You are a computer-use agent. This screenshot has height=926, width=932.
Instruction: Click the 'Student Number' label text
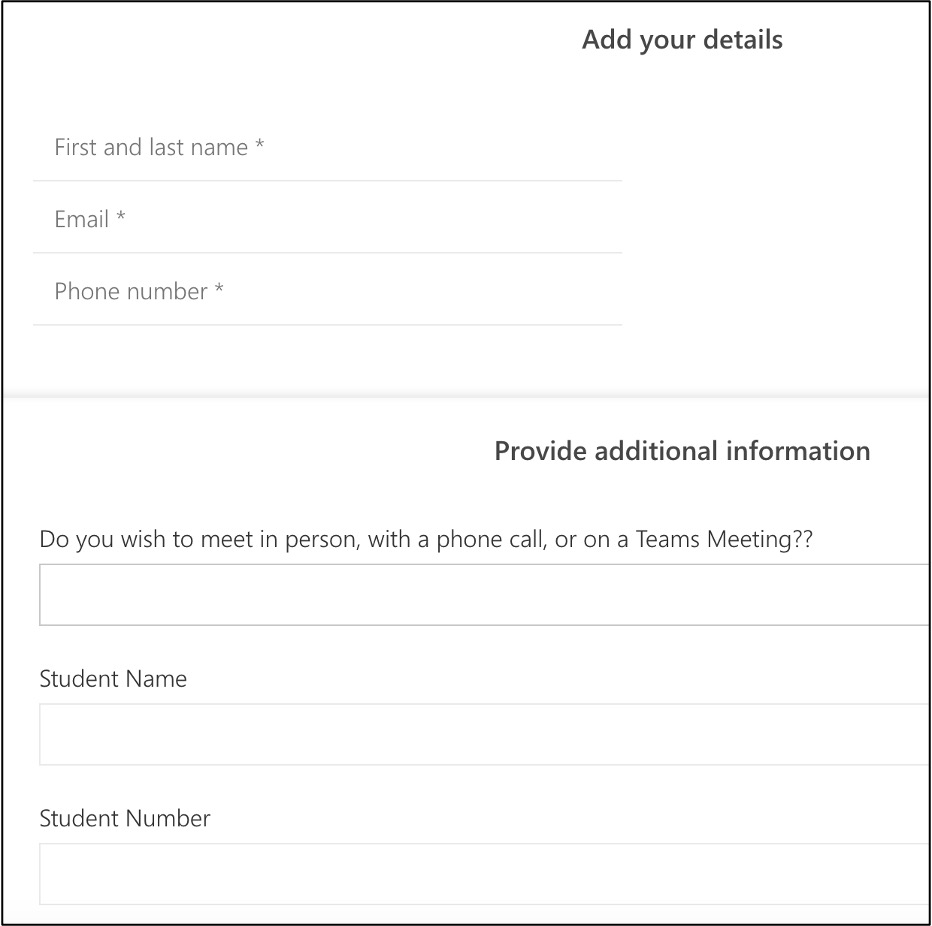(x=125, y=819)
